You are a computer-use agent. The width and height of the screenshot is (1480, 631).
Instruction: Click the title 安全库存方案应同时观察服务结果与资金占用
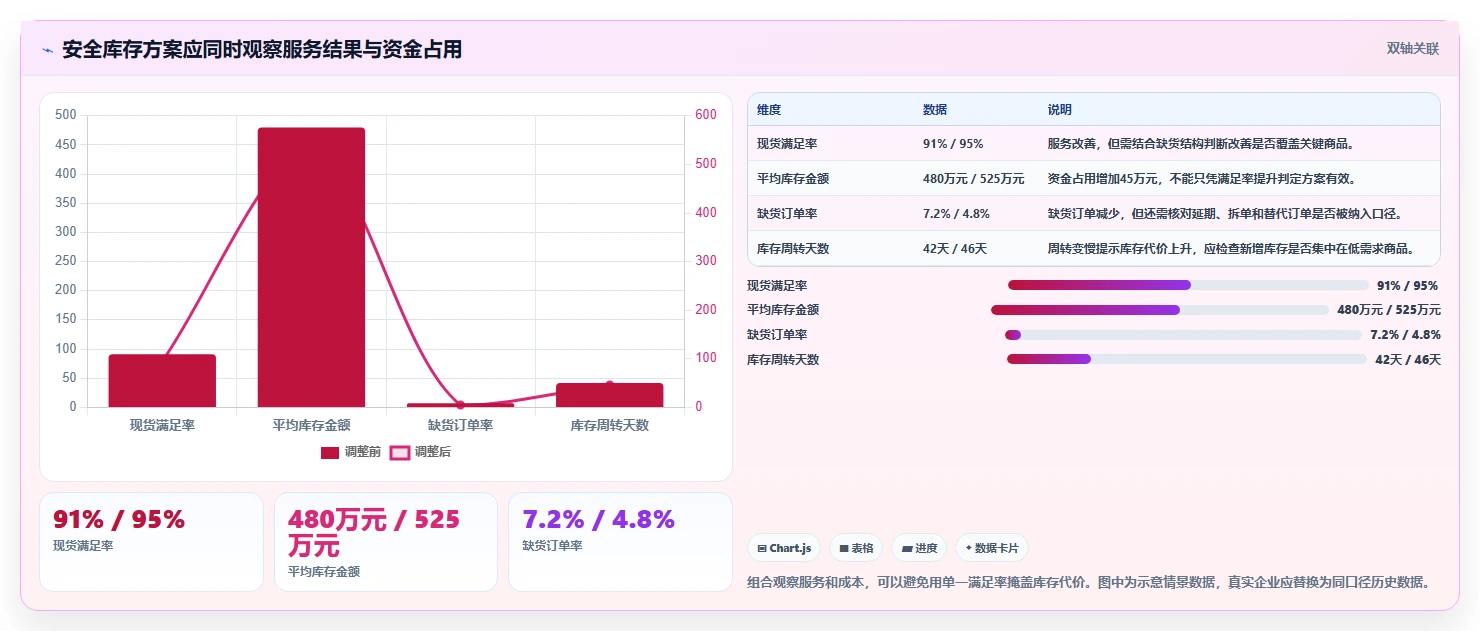click(262, 49)
